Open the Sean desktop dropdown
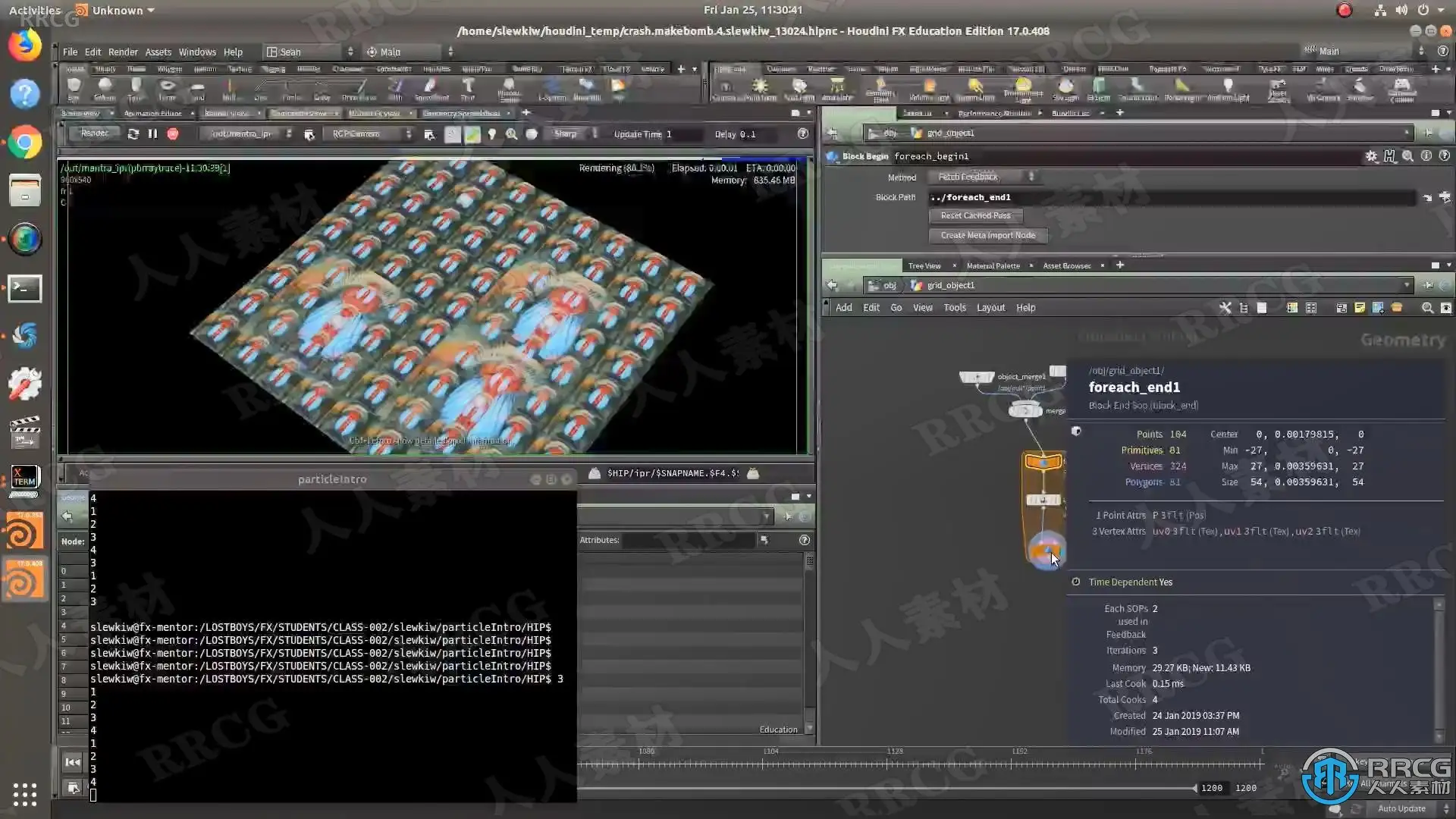1456x819 pixels. [x=309, y=52]
